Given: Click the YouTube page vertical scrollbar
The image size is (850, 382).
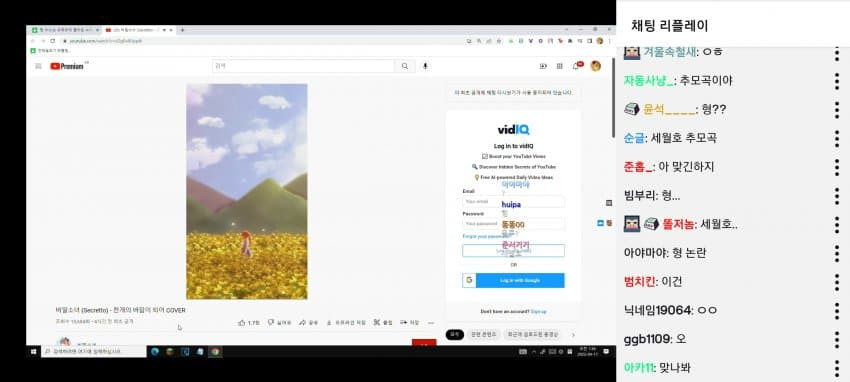Looking at the screenshot, I should [613, 98].
